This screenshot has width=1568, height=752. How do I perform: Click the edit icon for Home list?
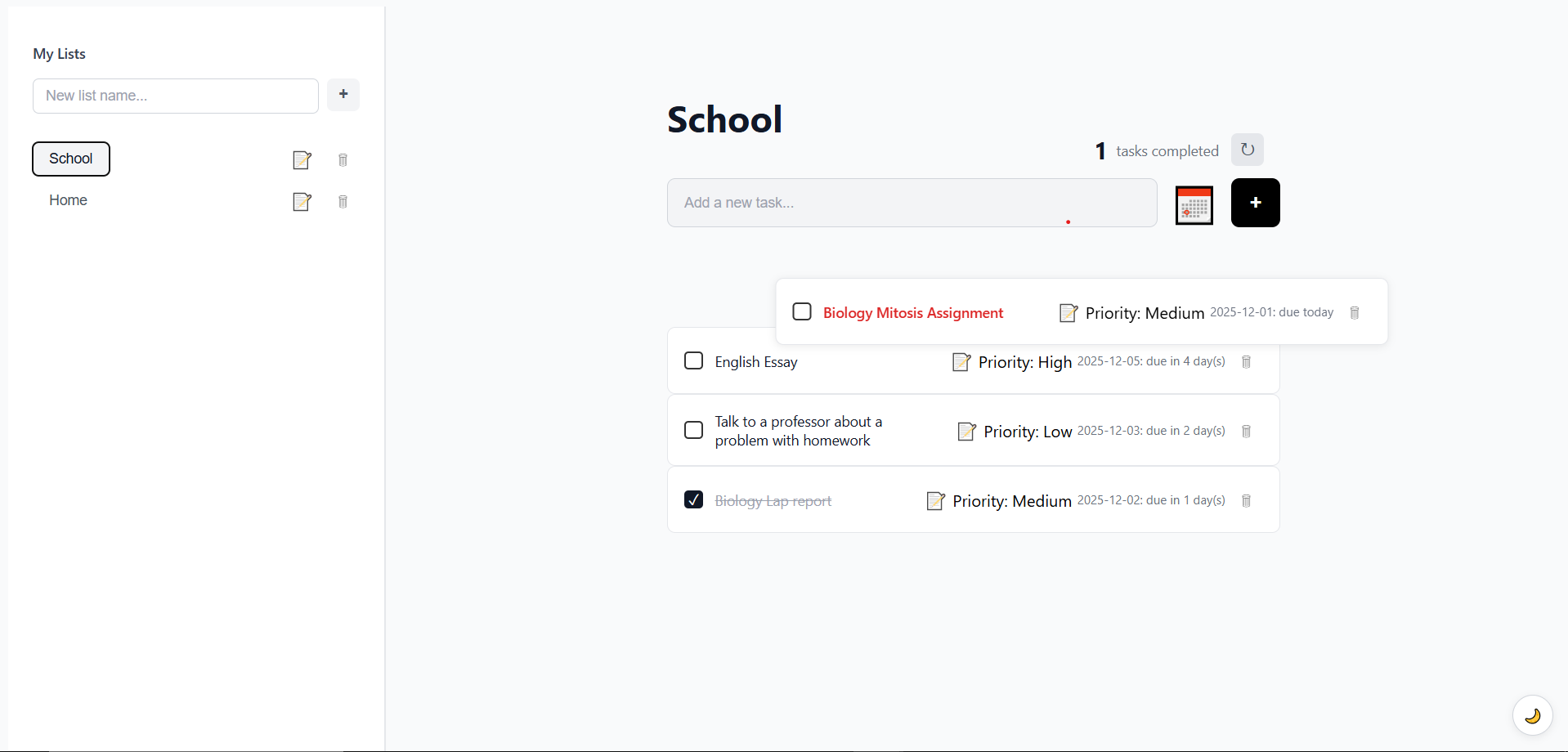tap(302, 202)
